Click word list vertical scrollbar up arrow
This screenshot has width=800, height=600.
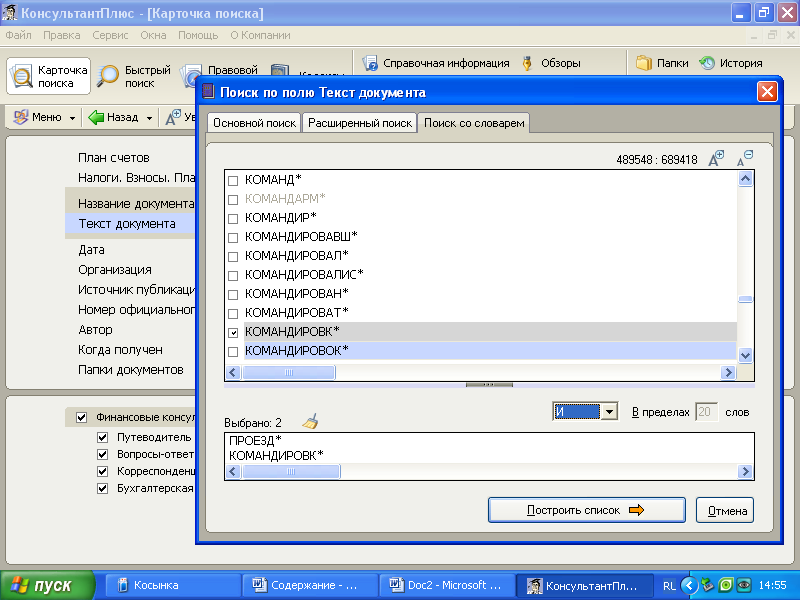(x=745, y=179)
